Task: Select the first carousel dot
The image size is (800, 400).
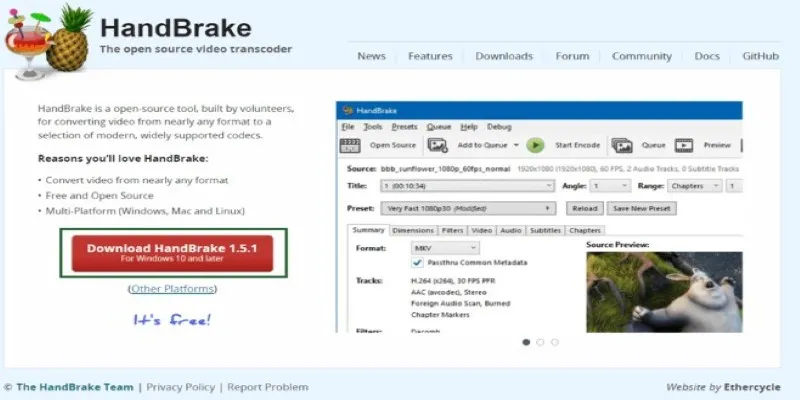Action: coord(527,342)
